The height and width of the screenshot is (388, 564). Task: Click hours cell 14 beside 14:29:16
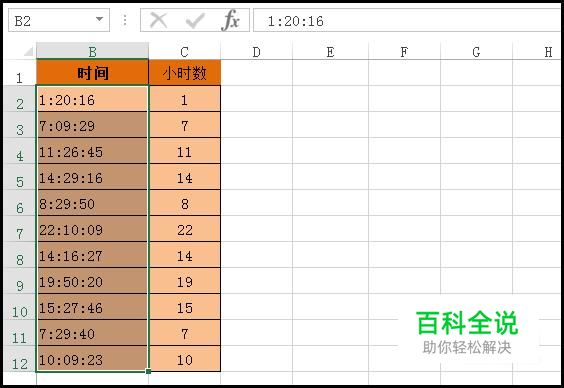[185, 177]
